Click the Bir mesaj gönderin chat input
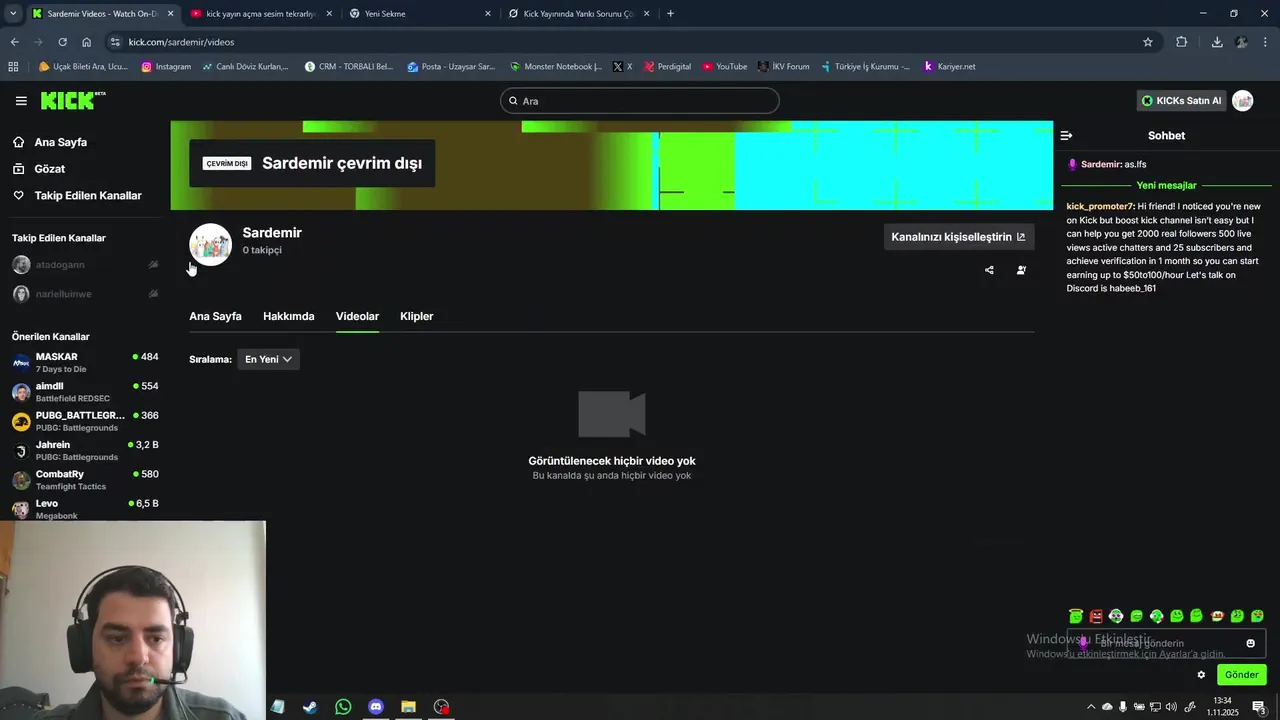This screenshot has width=1280, height=720. pos(1166,643)
